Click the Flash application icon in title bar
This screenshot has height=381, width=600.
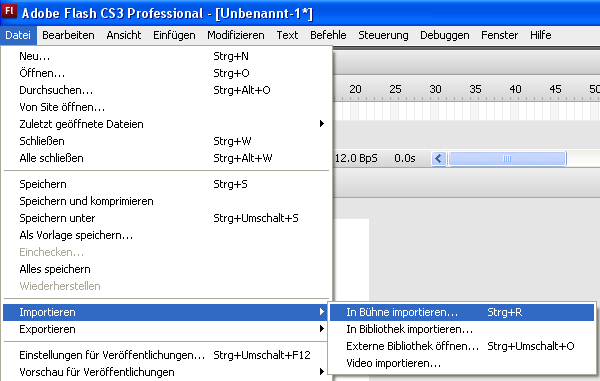click(x=9, y=11)
